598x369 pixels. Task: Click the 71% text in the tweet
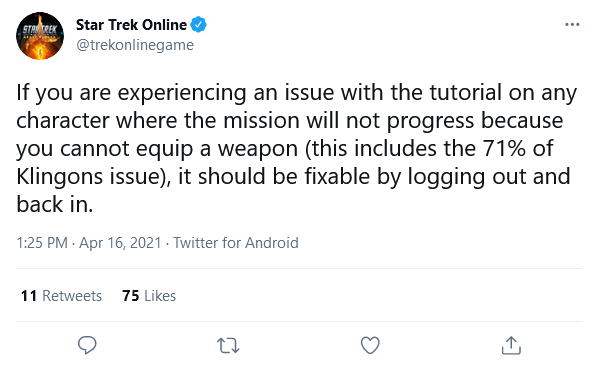click(504, 148)
